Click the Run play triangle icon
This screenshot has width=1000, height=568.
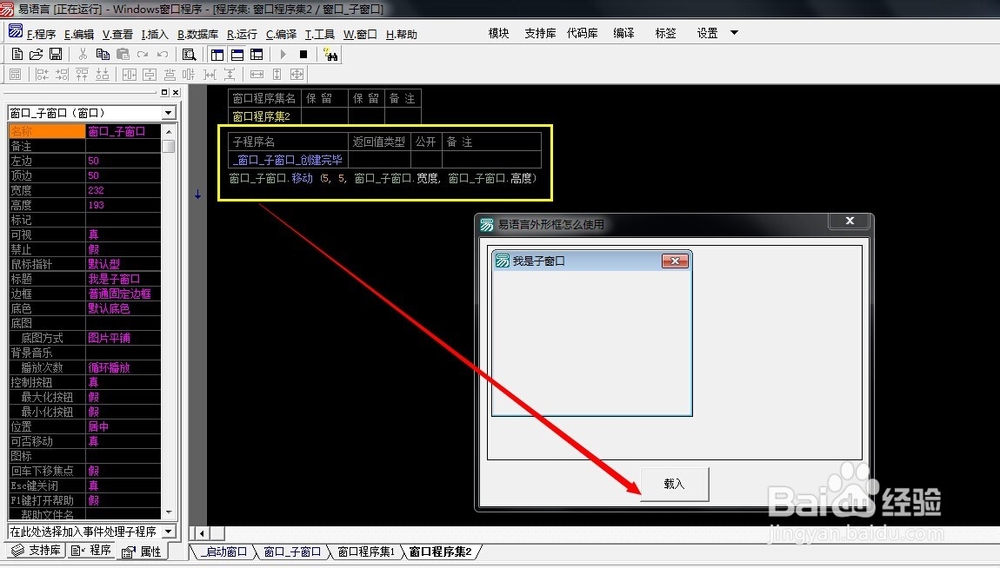click(283, 55)
